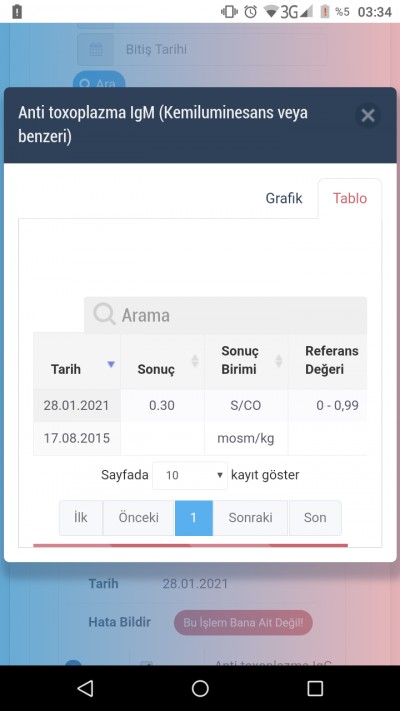The width and height of the screenshot is (400, 711).
Task: Jump to Son page
Action: tap(315, 518)
